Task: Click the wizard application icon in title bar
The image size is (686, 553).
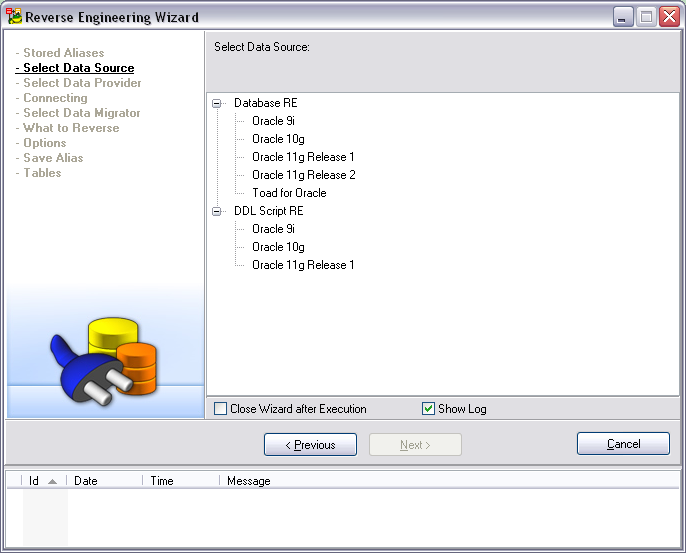Action: click(x=14, y=16)
